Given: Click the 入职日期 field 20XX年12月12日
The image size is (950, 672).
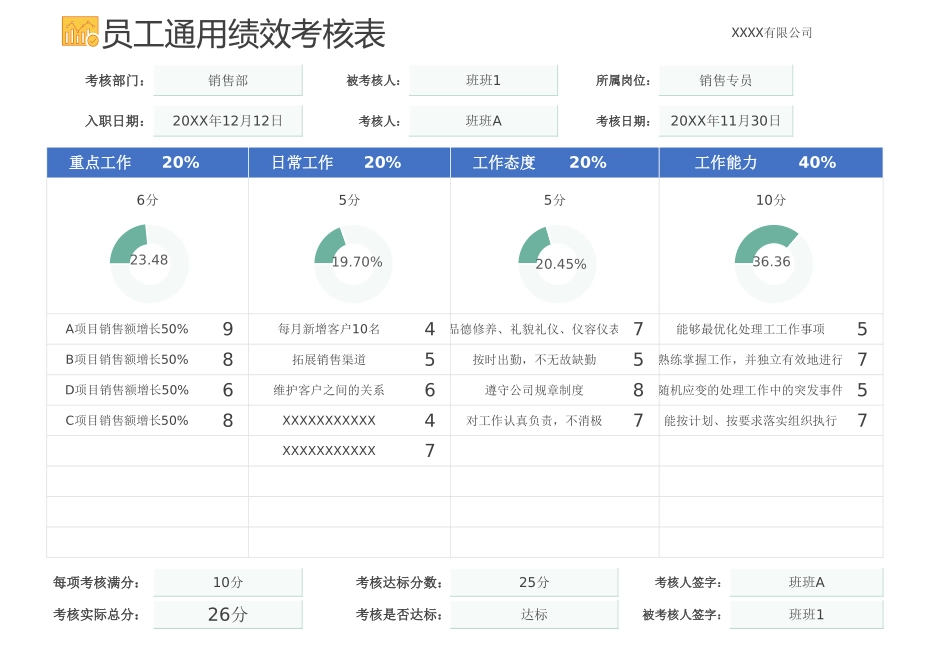Looking at the screenshot, I should pos(228,120).
